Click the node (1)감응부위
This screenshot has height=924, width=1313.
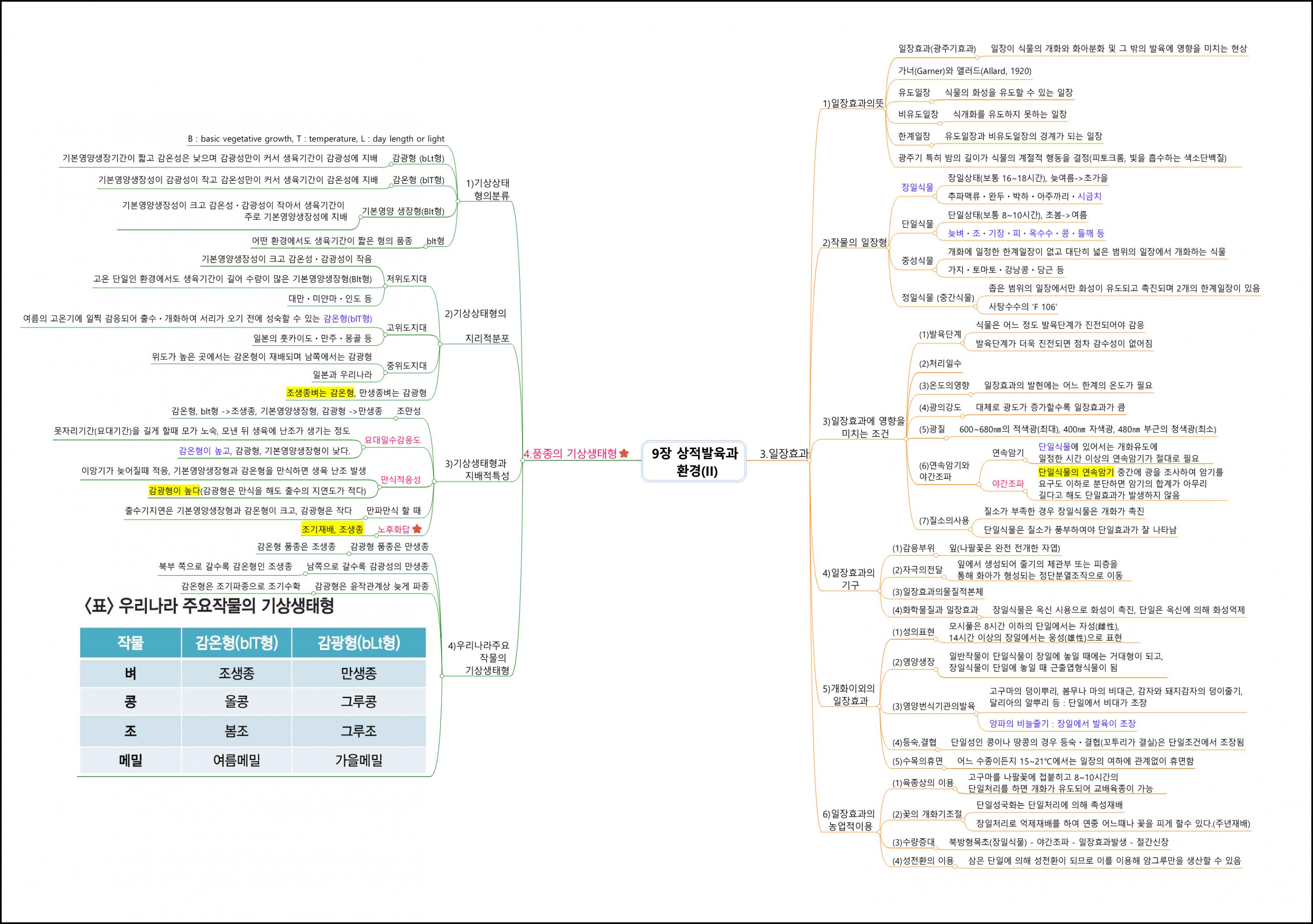point(913,548)
